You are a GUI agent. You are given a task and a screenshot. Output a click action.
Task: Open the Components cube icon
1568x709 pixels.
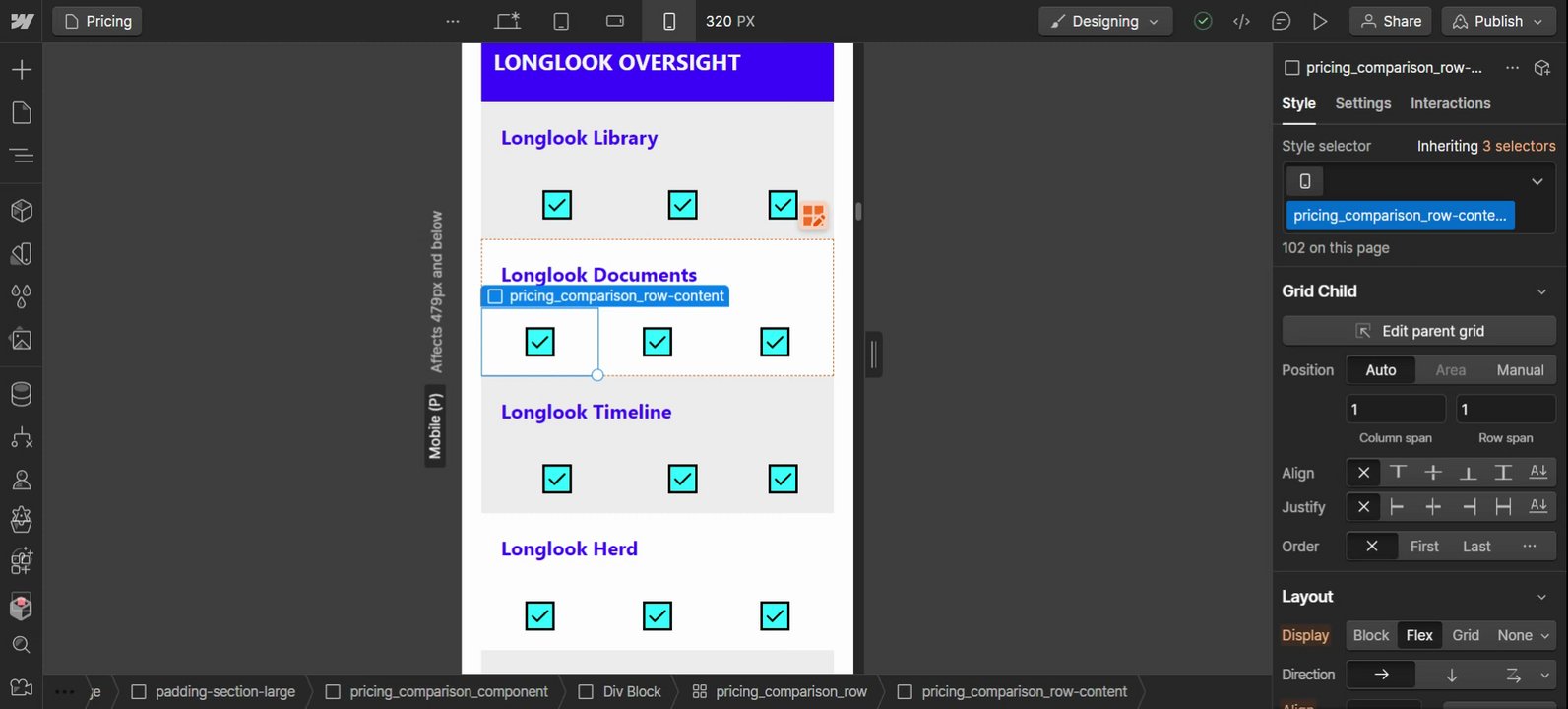point(21,211)
